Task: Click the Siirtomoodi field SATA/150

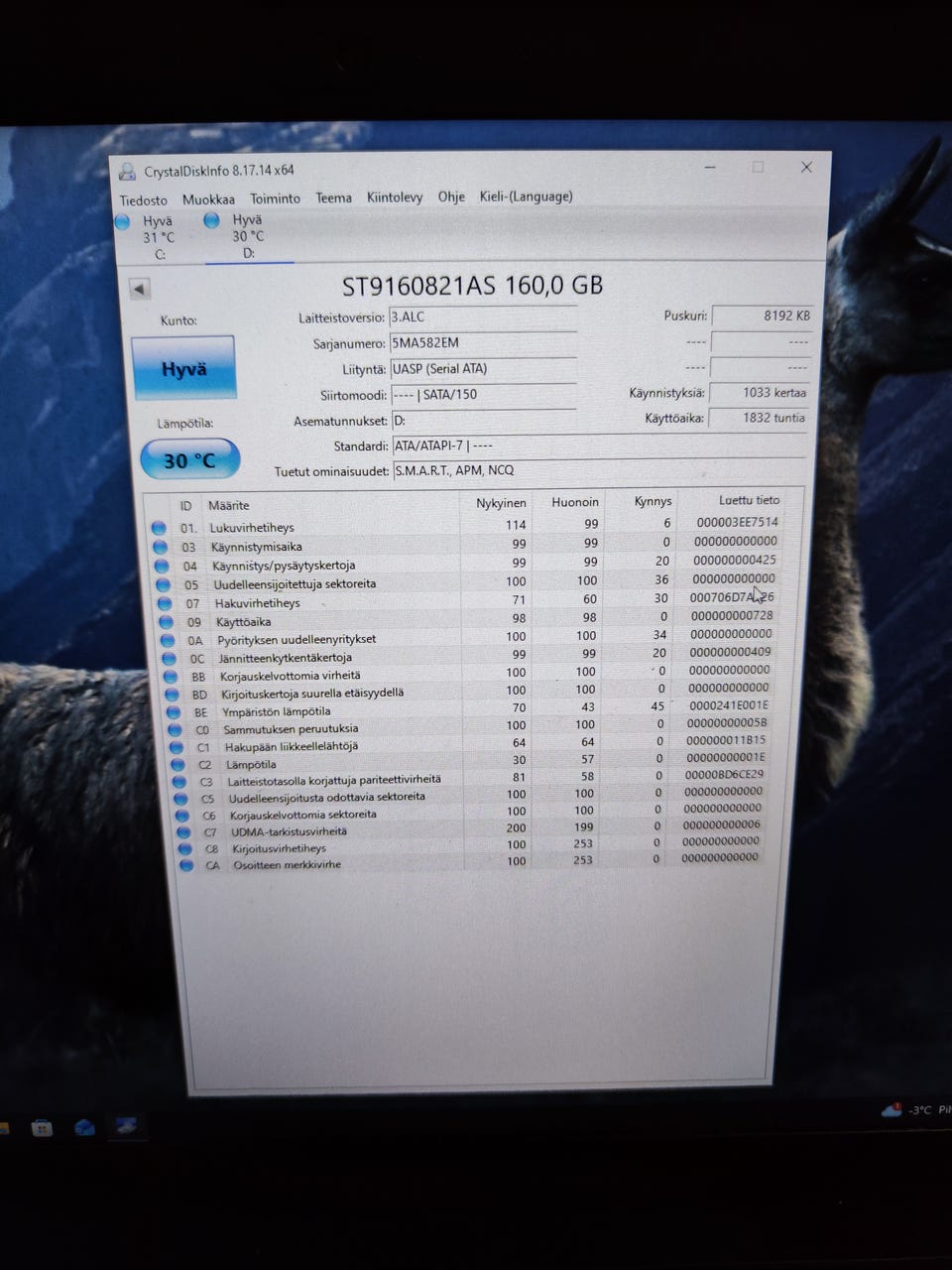Action: click(483, 395)
